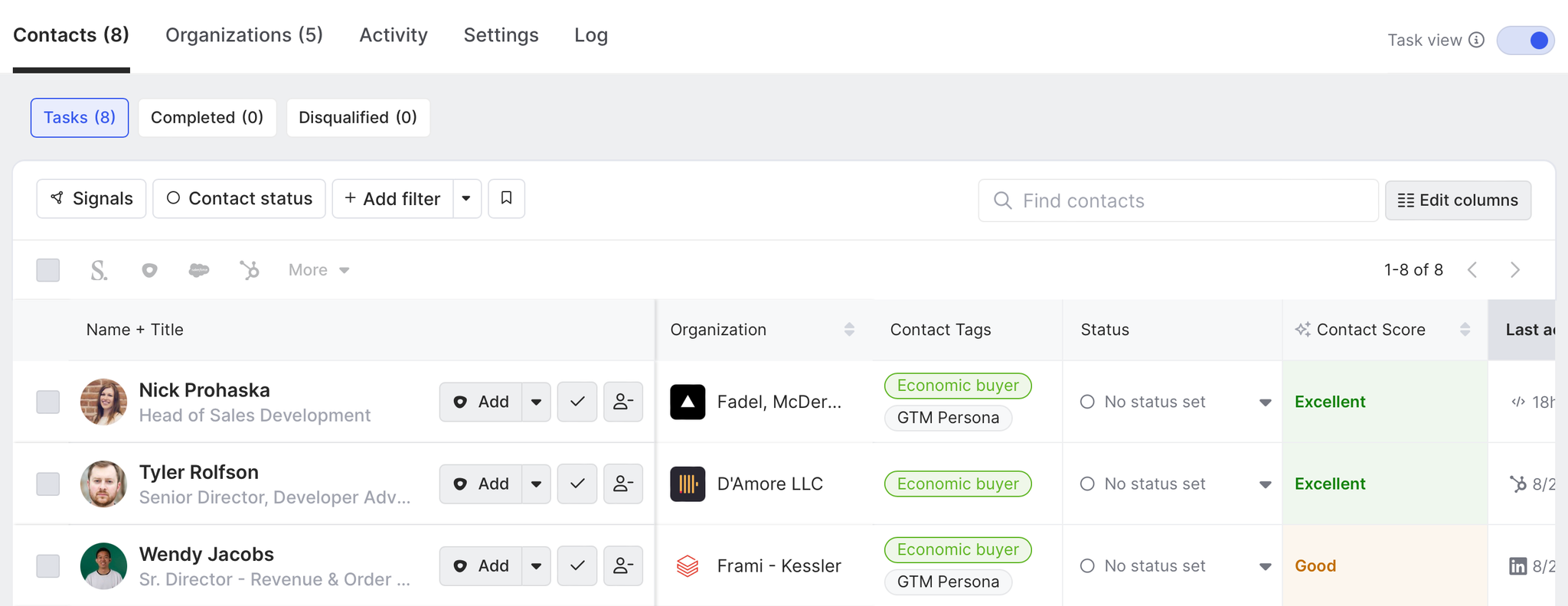Click the bookmark saved filters icon
Viewport: 1568px width, 606px height.
[506, 199]
